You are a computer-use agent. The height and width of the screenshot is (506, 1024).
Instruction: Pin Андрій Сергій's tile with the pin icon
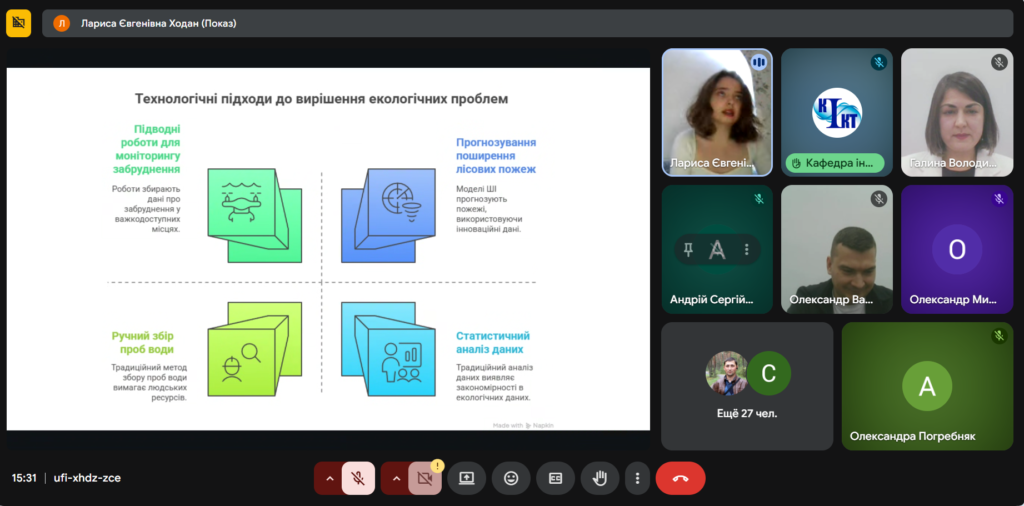(688, 250)
